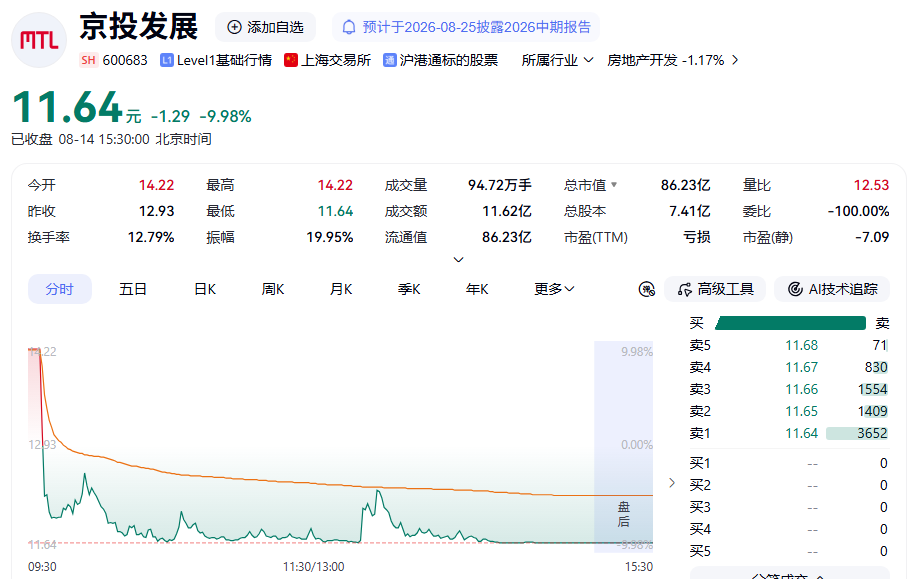Screen dimensions: 921x579
Task: Click the MTL company logo
Action: coord(39,41)
